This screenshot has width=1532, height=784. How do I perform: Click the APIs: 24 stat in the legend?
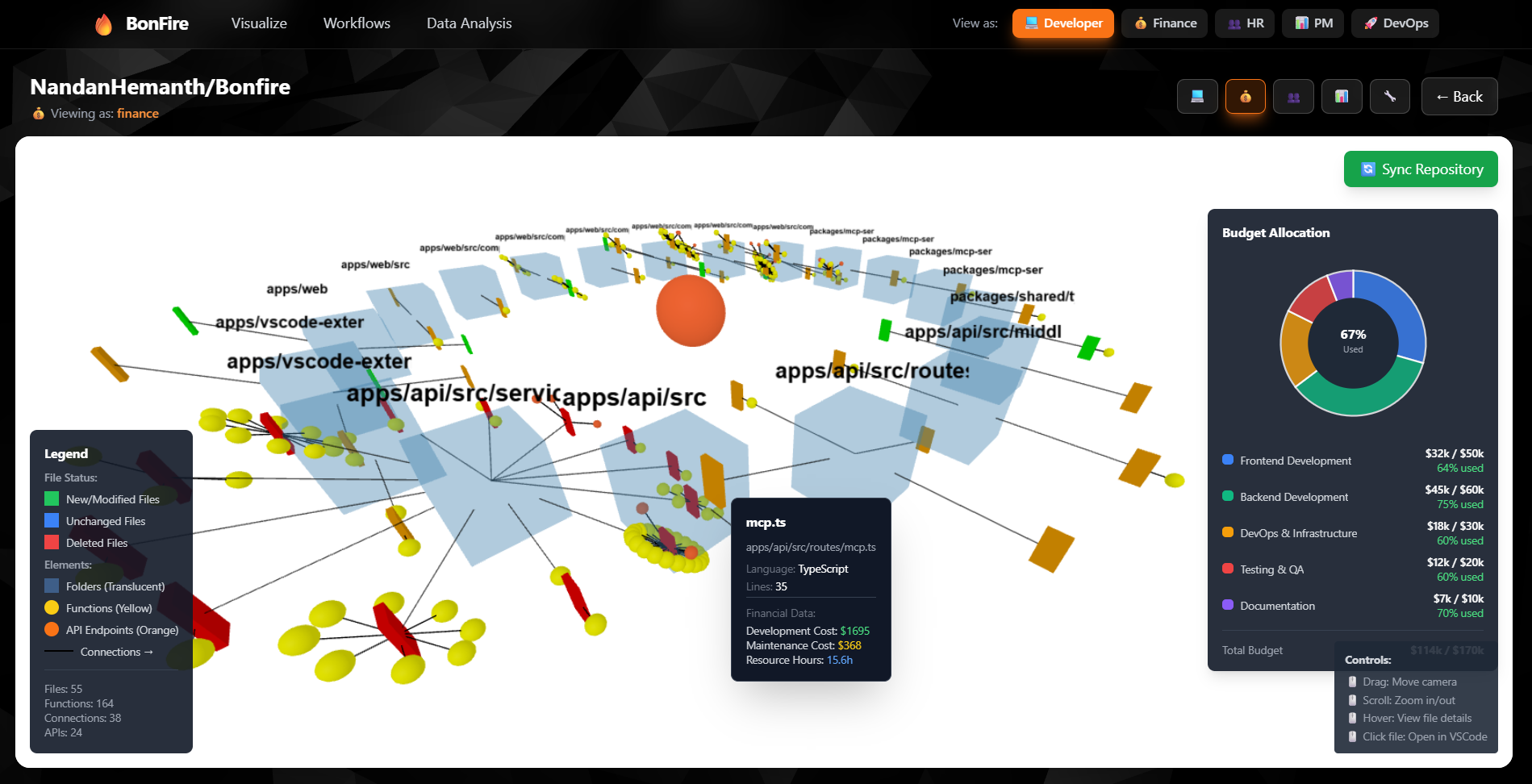(x=63, y=732)
